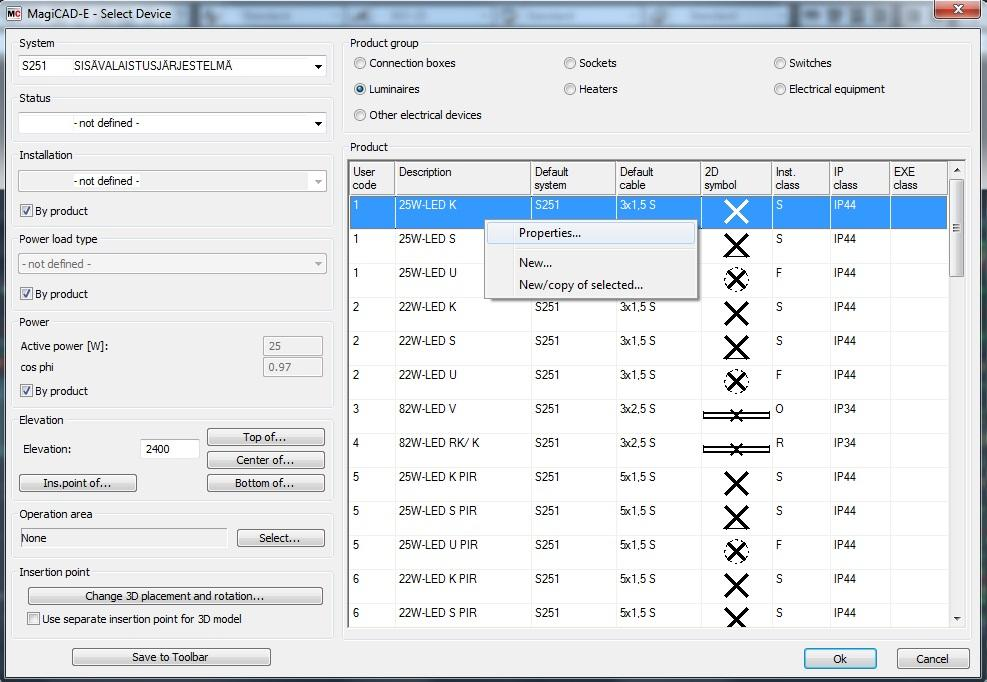The width and height of the screenshot is (987, 682).
Task: Click the Default cable column header
Action: [x=658, y=178]
